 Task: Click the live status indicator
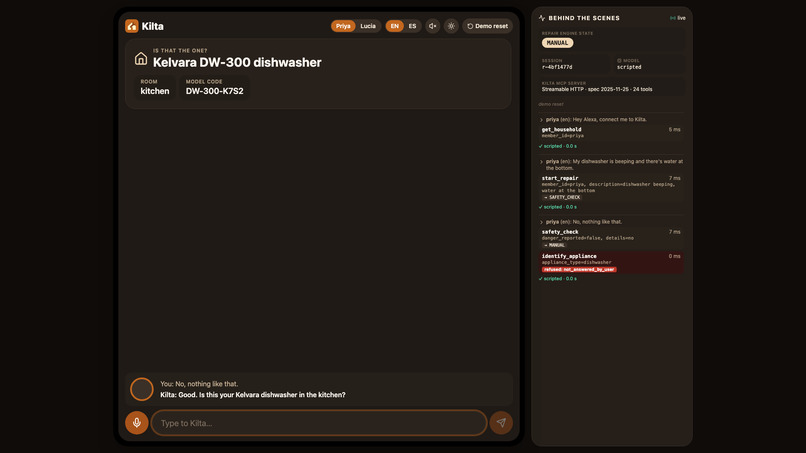tap(678, 18)
